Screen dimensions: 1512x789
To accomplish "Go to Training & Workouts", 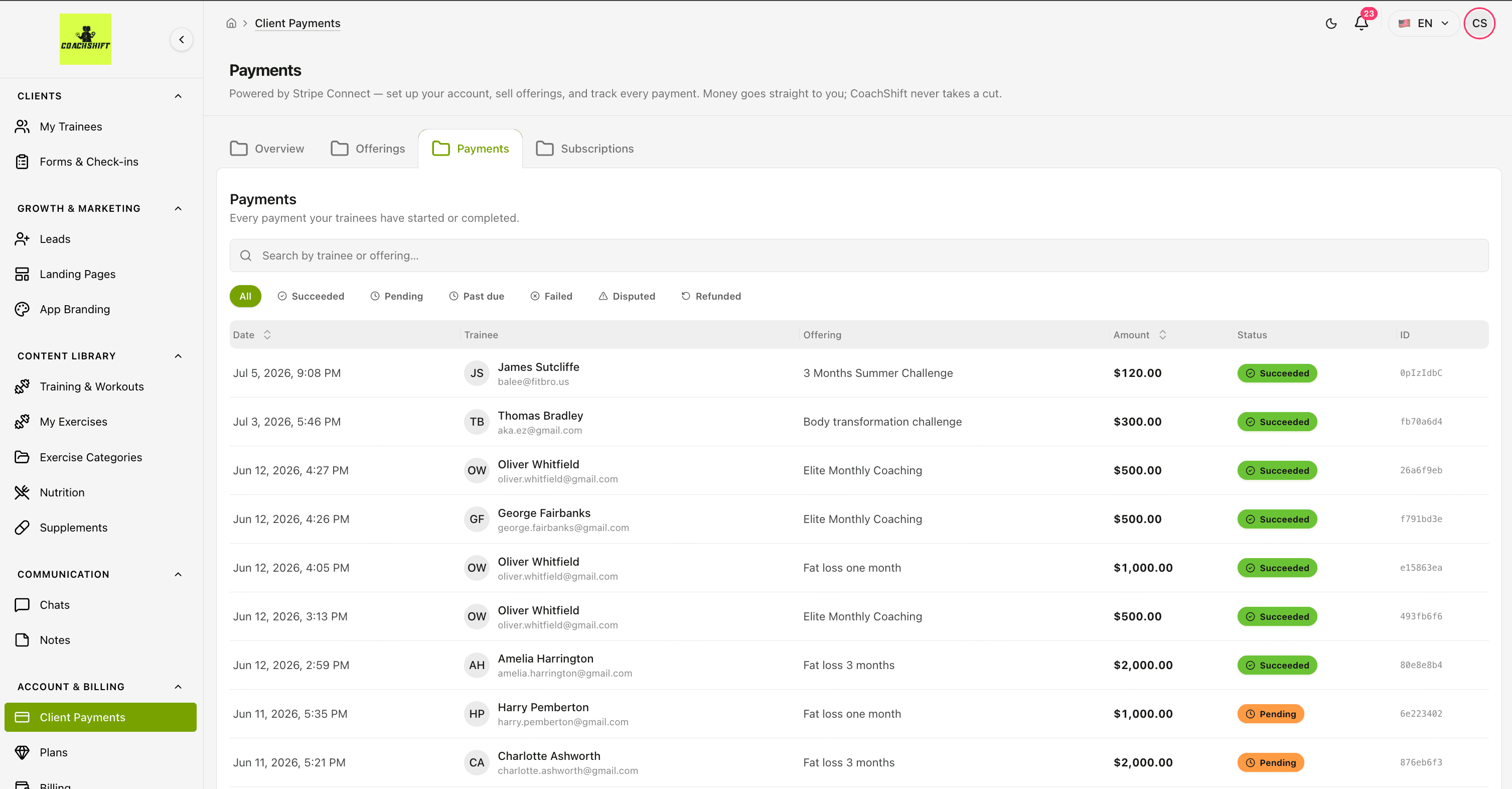I will pos(100,387).
